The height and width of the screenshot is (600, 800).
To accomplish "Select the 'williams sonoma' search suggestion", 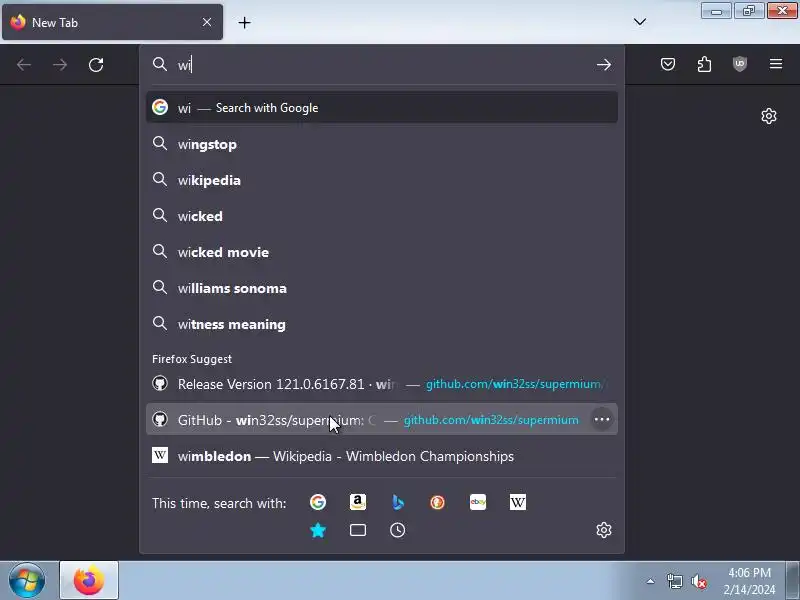I will tap(382, 288).
